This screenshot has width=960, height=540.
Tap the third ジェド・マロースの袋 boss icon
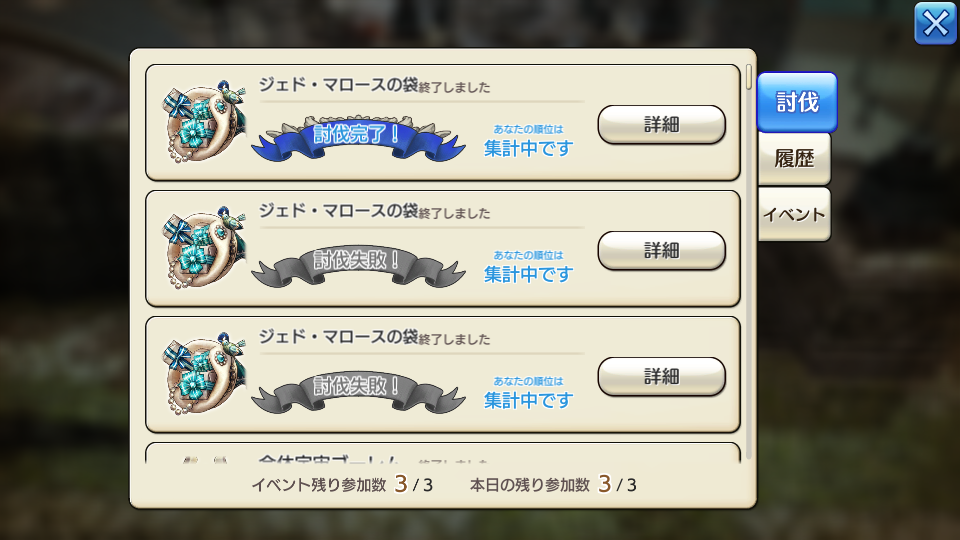click(x=204, y=373)
